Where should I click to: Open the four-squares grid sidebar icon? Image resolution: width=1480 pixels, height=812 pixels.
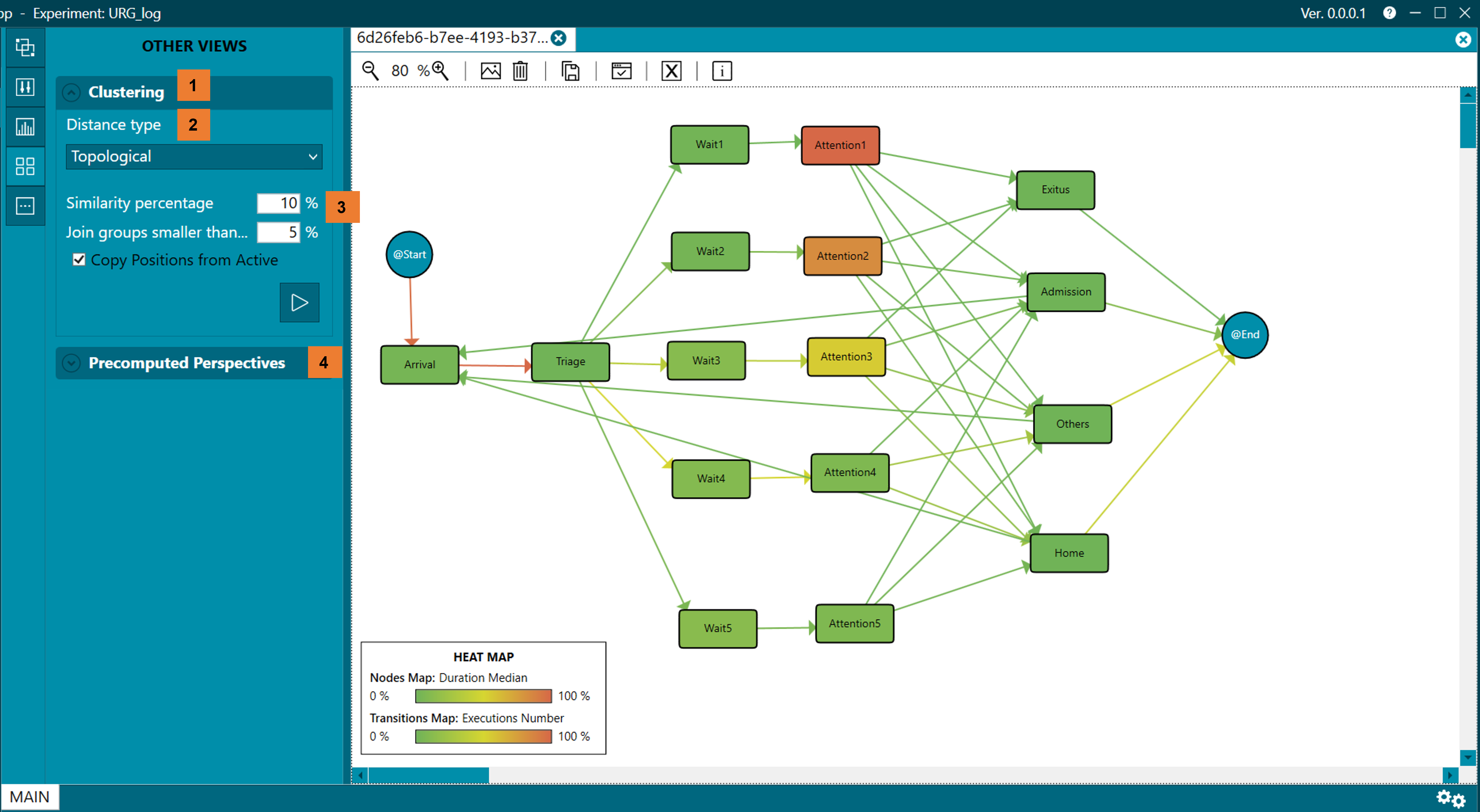[x=25, y=166]
